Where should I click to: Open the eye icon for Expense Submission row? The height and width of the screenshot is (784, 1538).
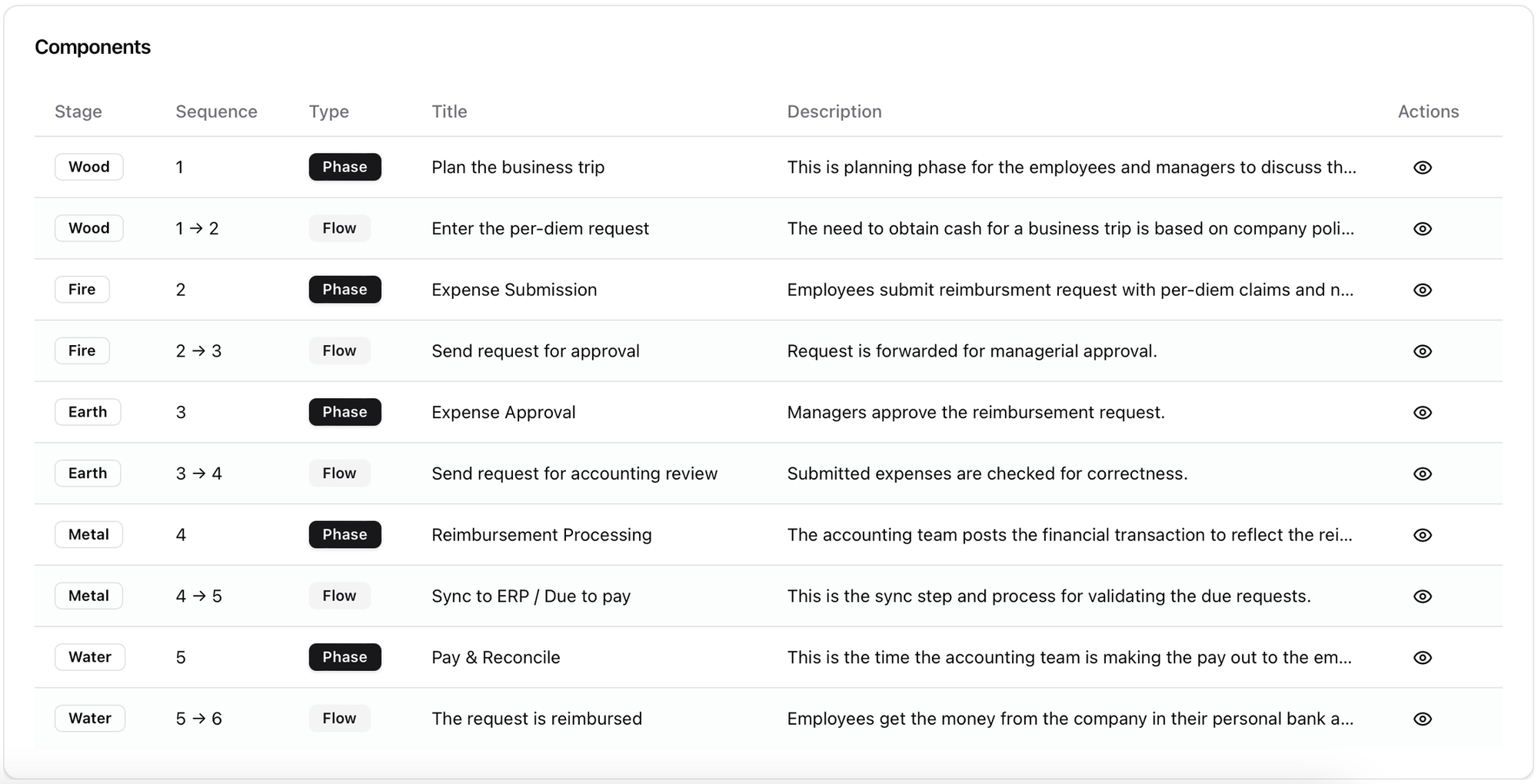(1422, 290)
